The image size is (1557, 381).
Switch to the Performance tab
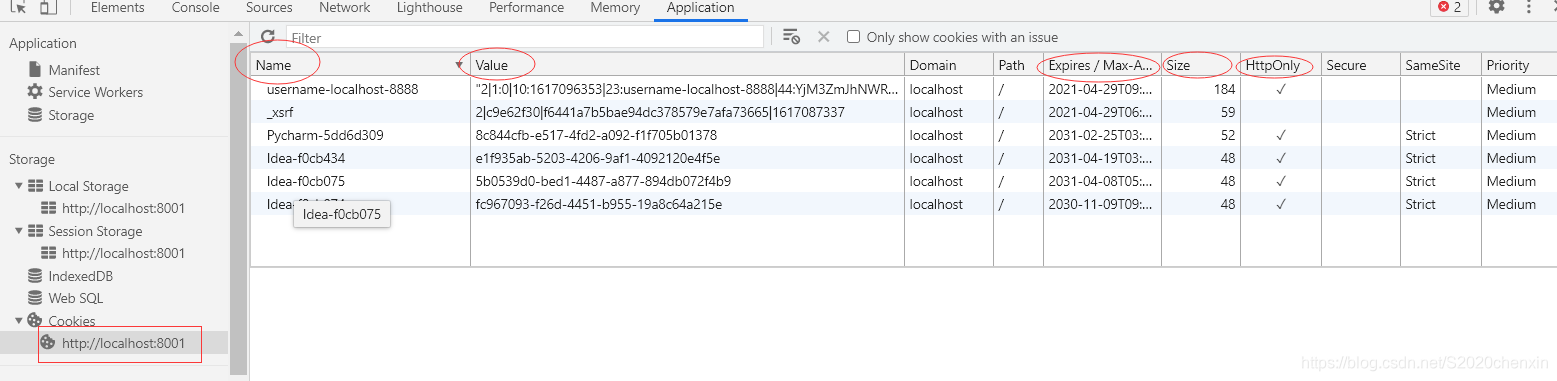(x=527, y=8)
